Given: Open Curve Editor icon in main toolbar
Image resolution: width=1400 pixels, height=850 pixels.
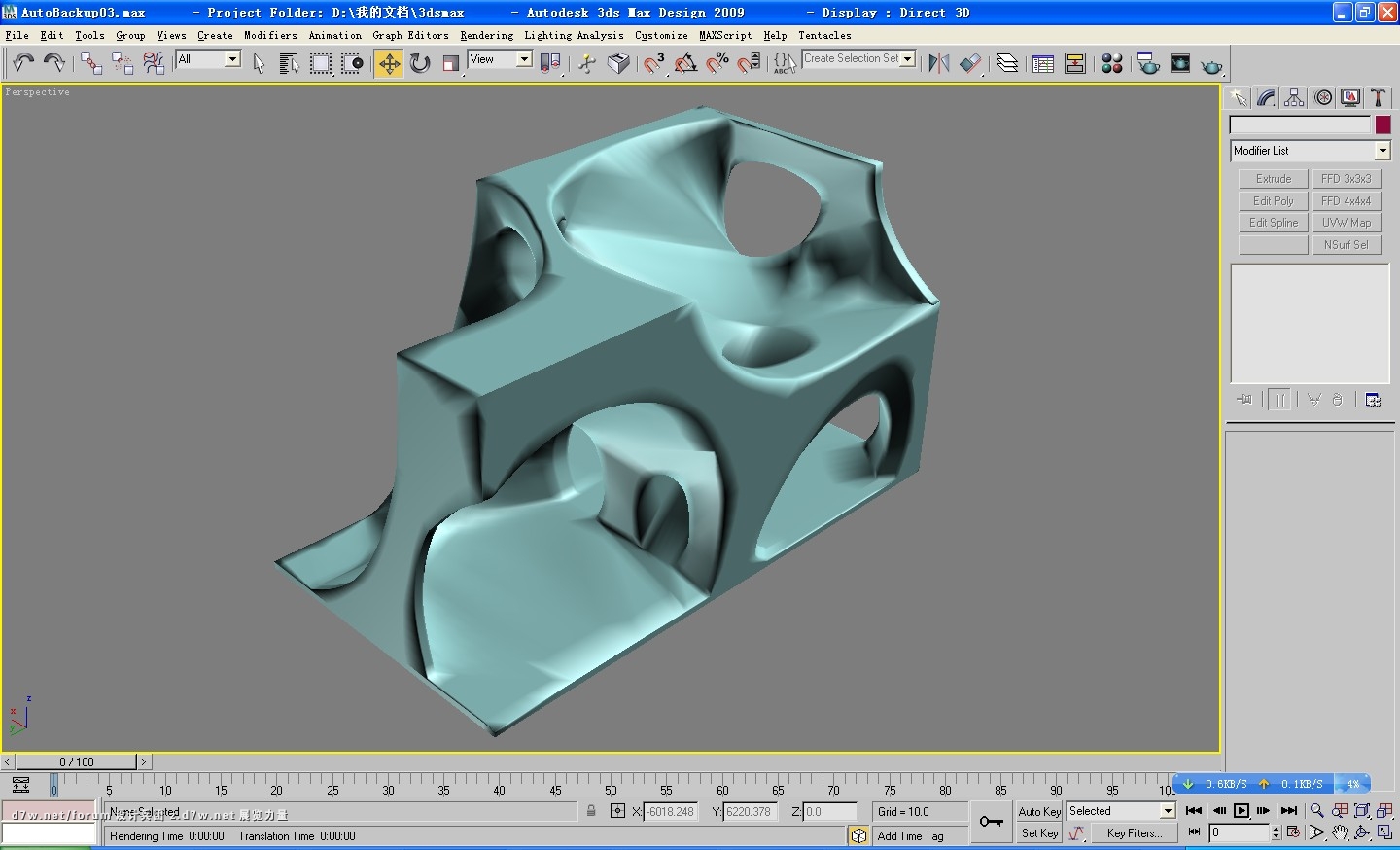Looking at the screenshot, I should point(1043,63).
